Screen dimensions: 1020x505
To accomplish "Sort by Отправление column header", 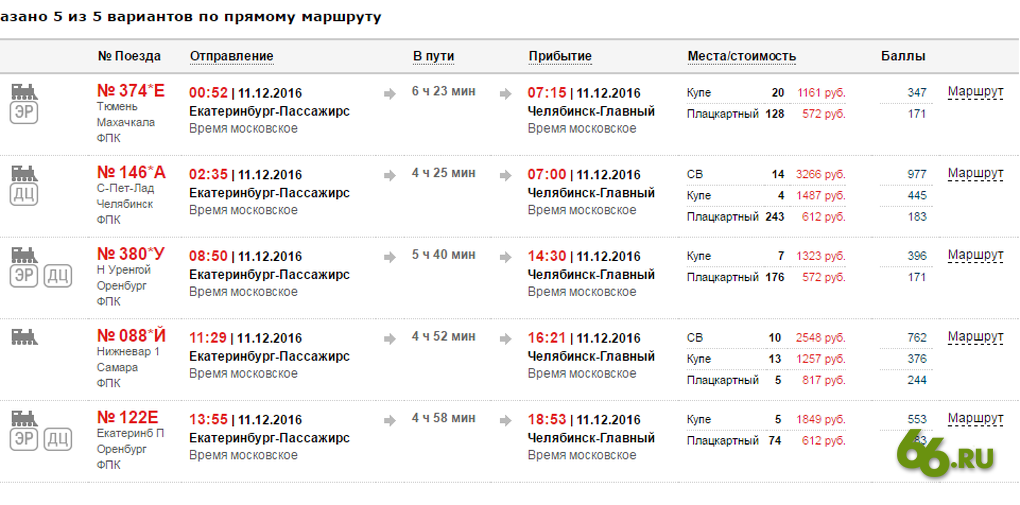I will [232, 57].
